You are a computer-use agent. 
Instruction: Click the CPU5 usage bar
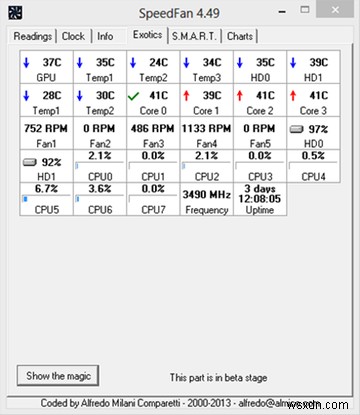pyautogui.click(x=46, y=199)
